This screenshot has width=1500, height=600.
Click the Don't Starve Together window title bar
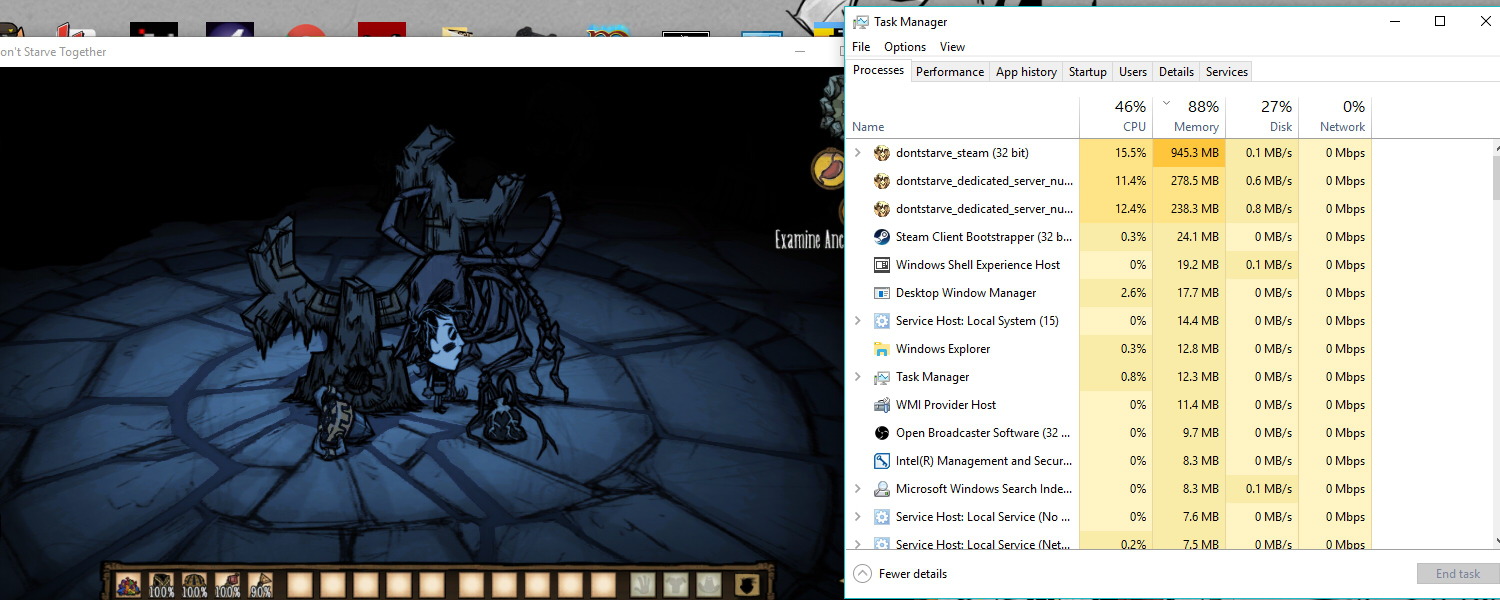point(420,52)
